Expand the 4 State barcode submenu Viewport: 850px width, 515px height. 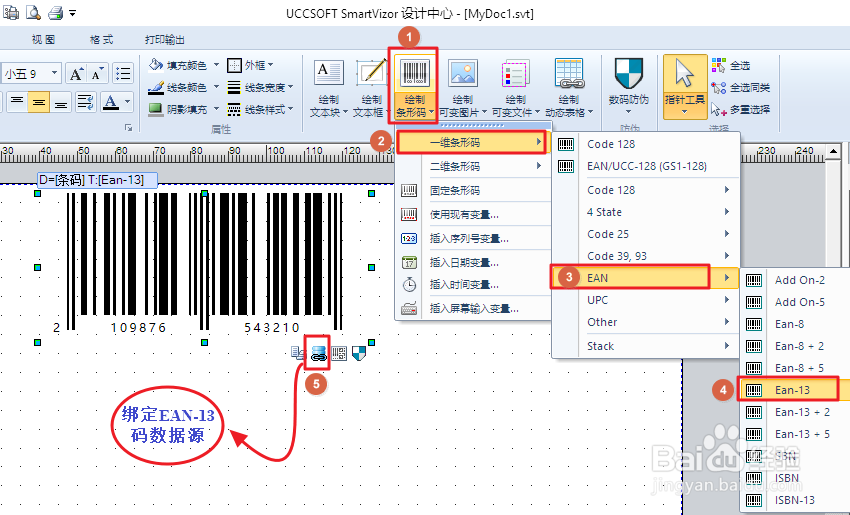click(645, 212)
